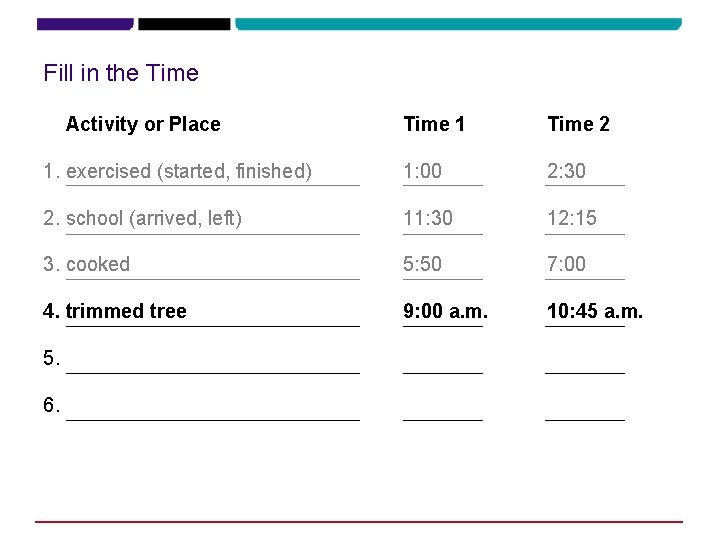Click the '10:45 a.m.' time entry
The height and width of the screenshot is (540, 720).
pos(595,311)
